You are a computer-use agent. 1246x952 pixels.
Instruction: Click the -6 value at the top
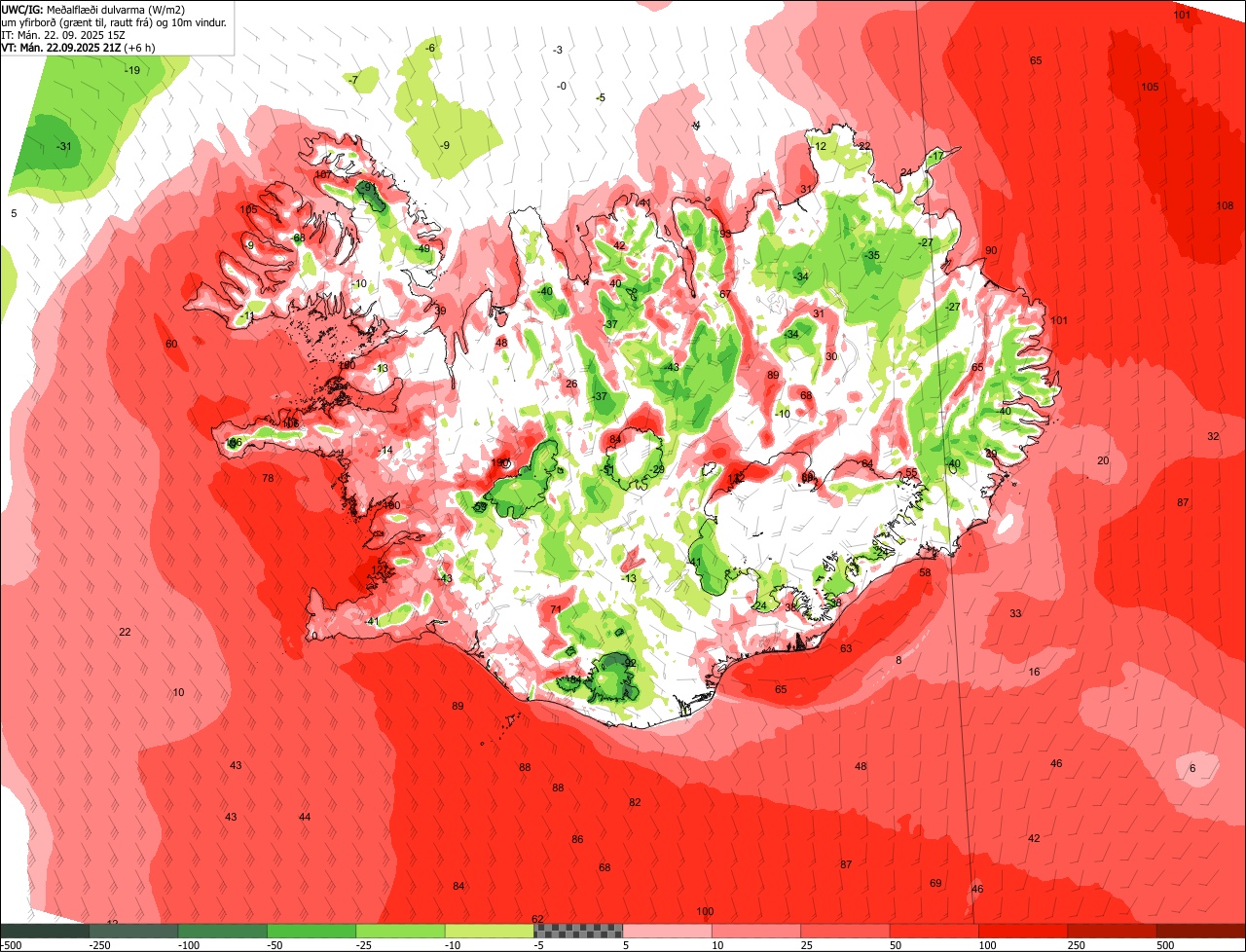(430, 48)
